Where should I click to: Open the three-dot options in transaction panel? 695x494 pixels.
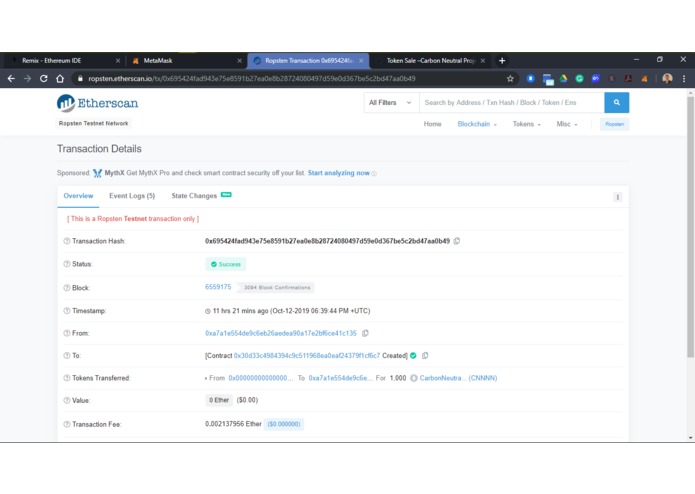click(617, 197)
